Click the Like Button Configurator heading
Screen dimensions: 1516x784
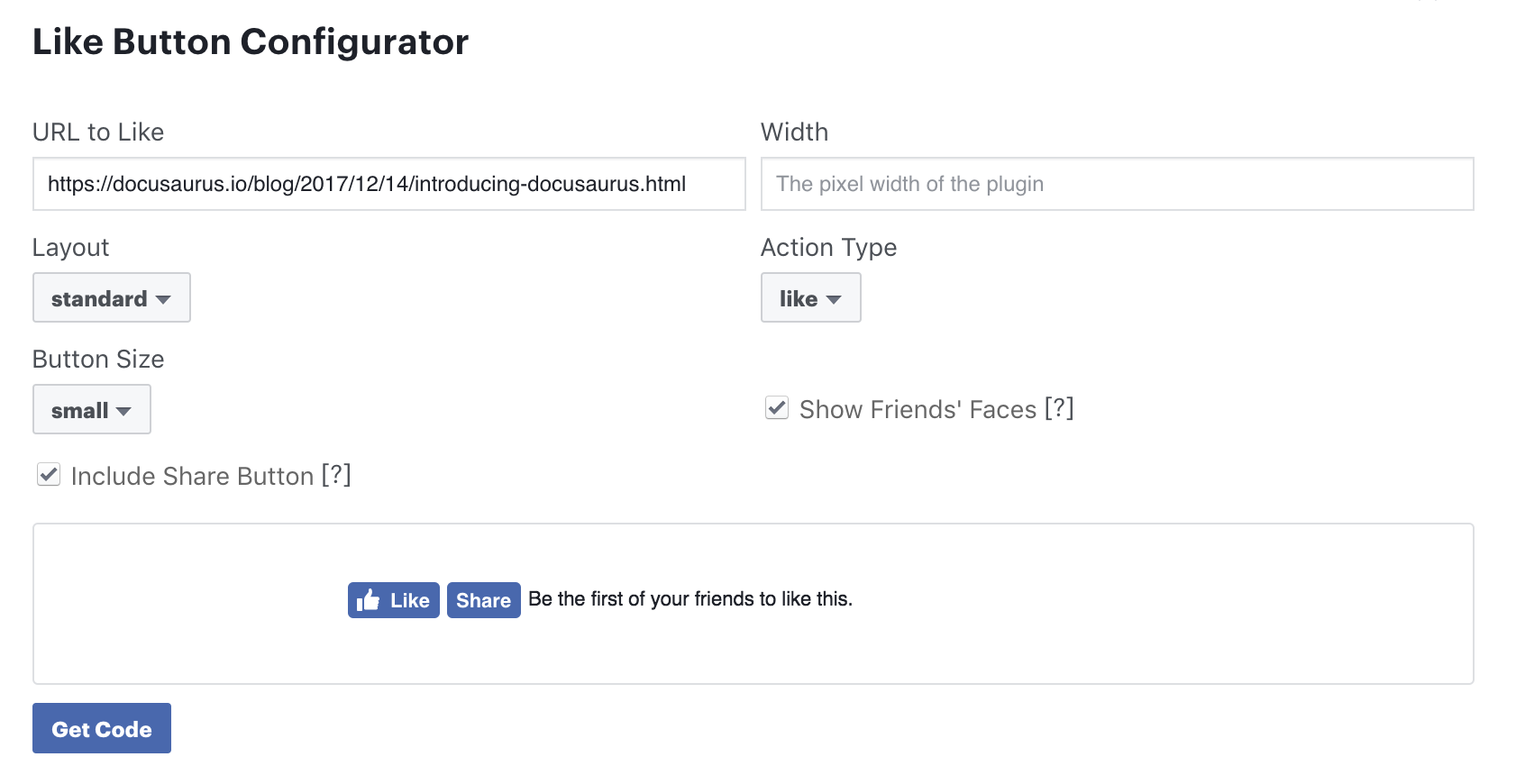[251, 41]
